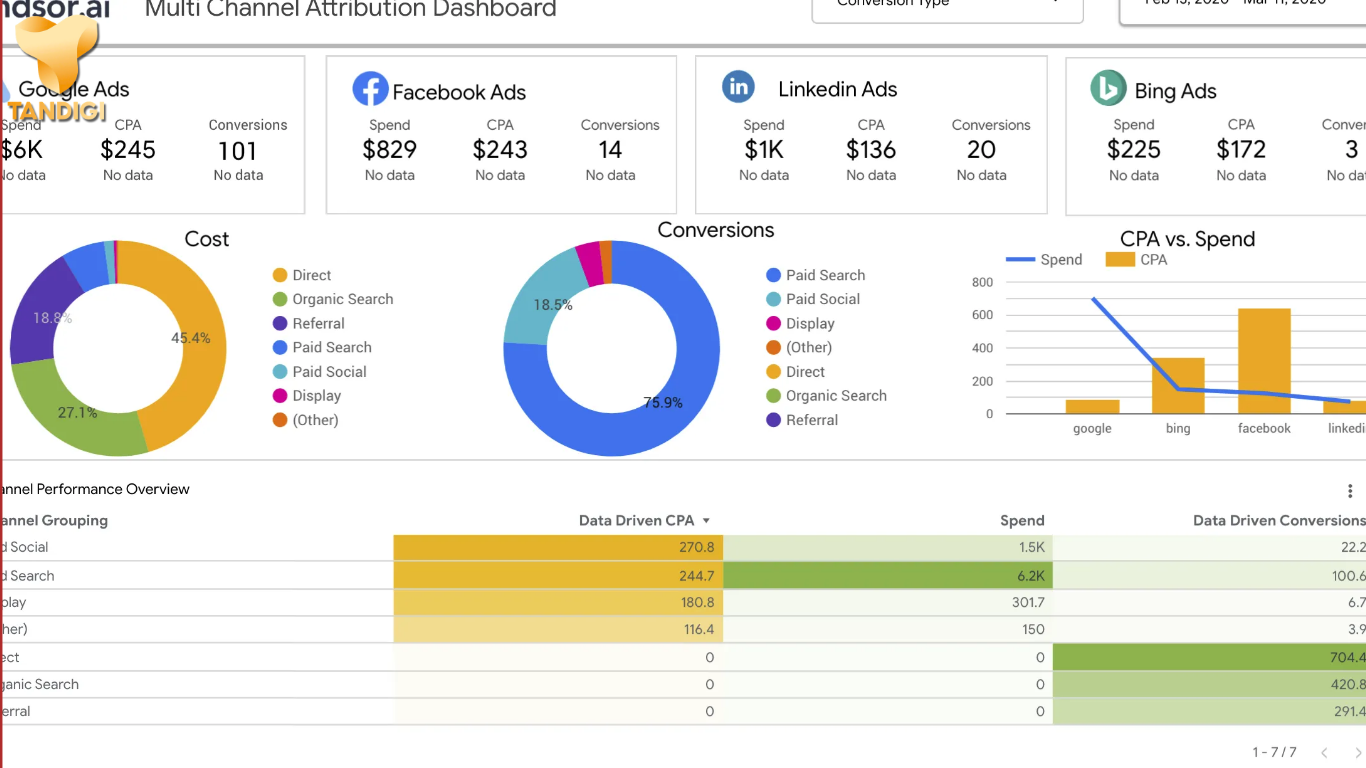The height and width of the screenshot is (768, 1366).
Task: Click the LinkedIn Ads logo icon
Action: (738, 87)
